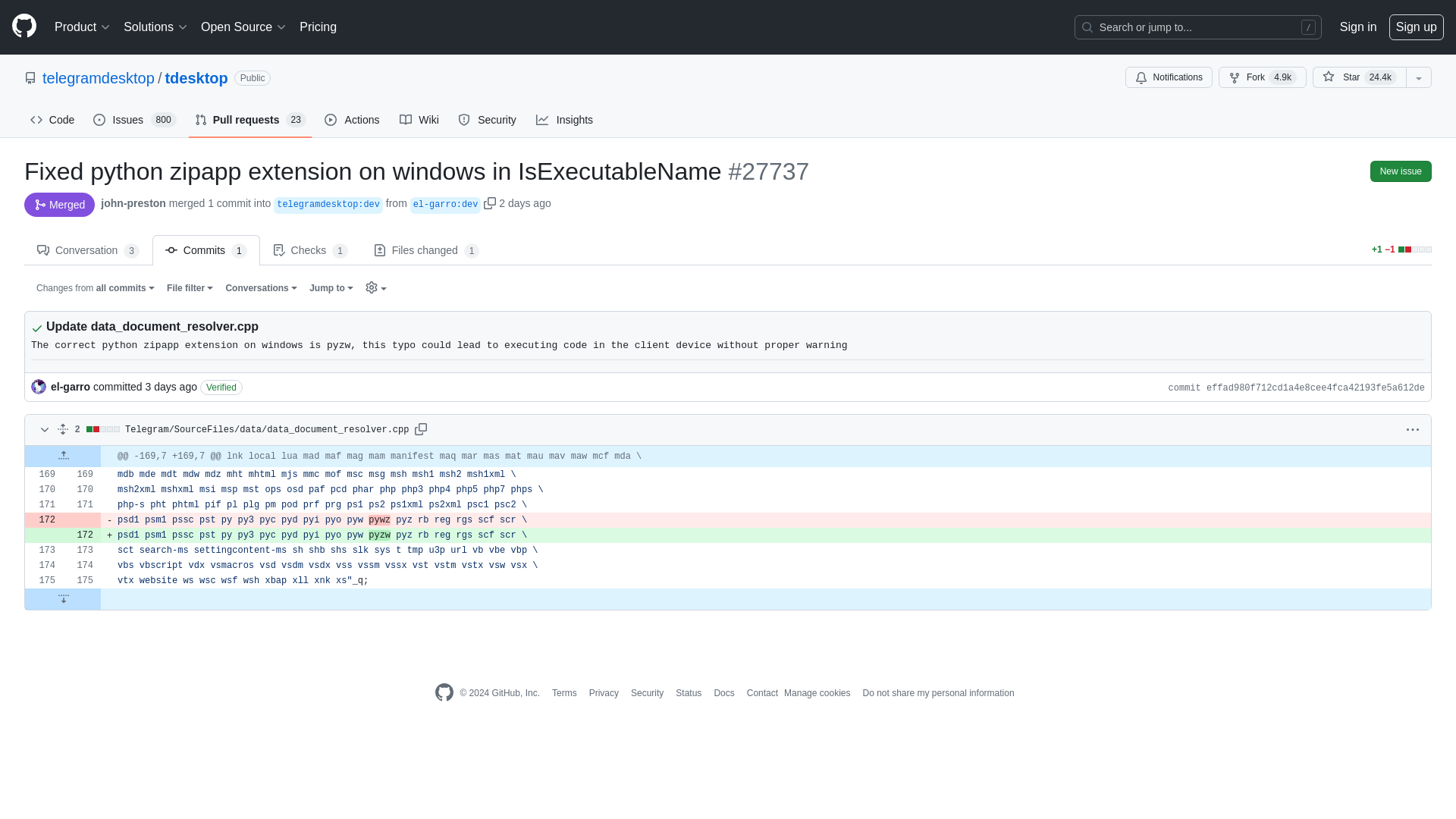1456x819 pixels.
Task: Click the copy file path icon
Action: (421, 429)
